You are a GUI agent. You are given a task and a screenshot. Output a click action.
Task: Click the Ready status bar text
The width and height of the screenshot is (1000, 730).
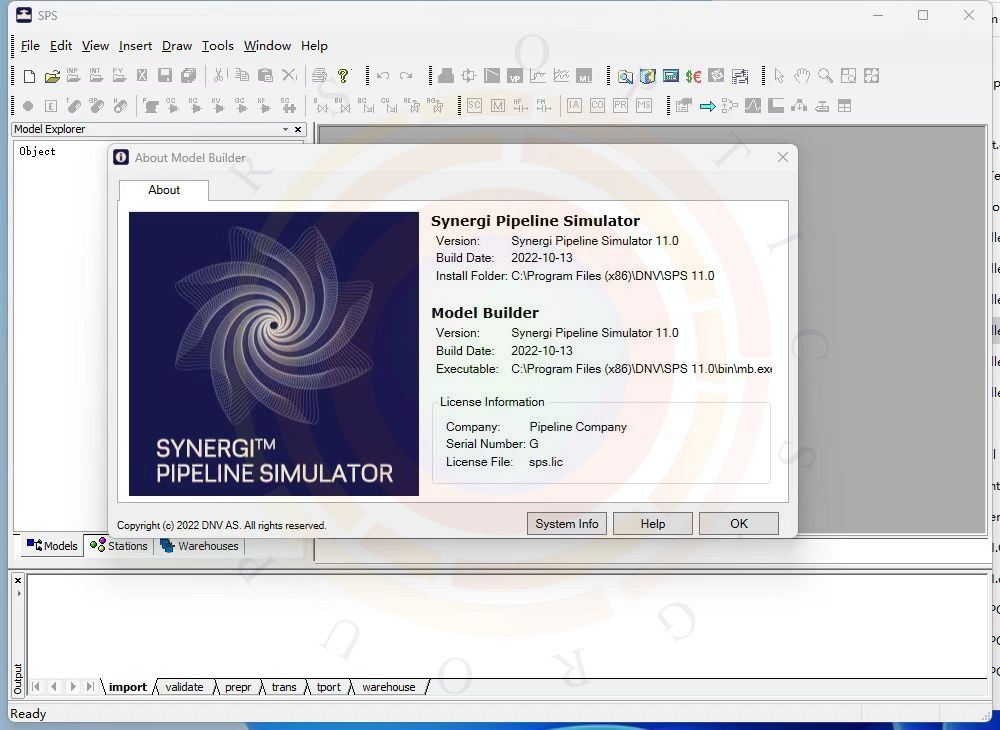point(28,713)
